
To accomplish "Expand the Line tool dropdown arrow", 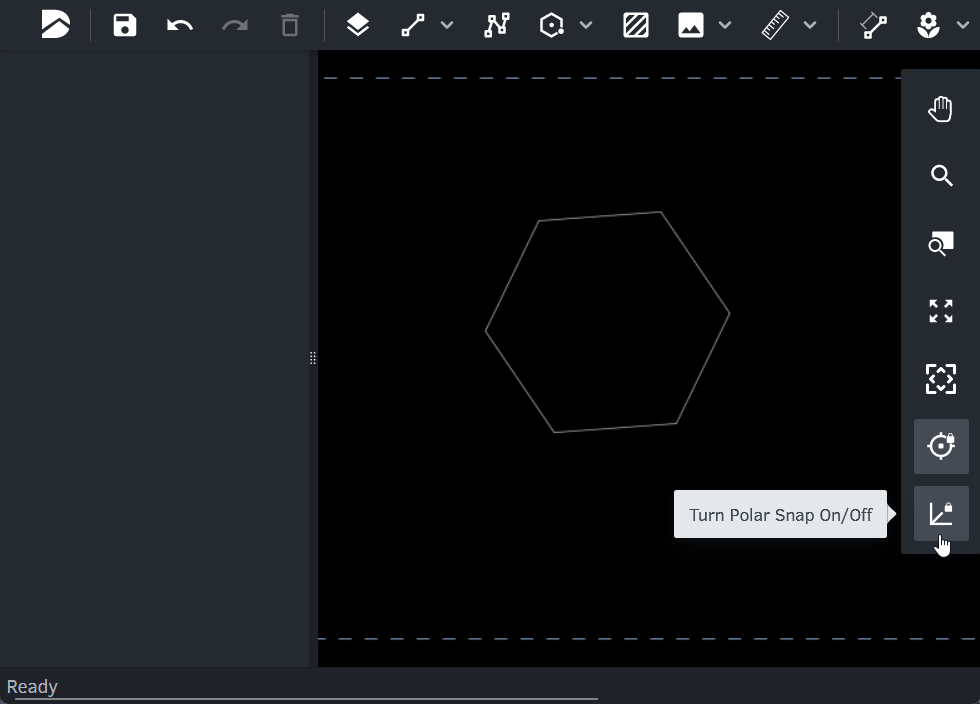I will point(447,25).
